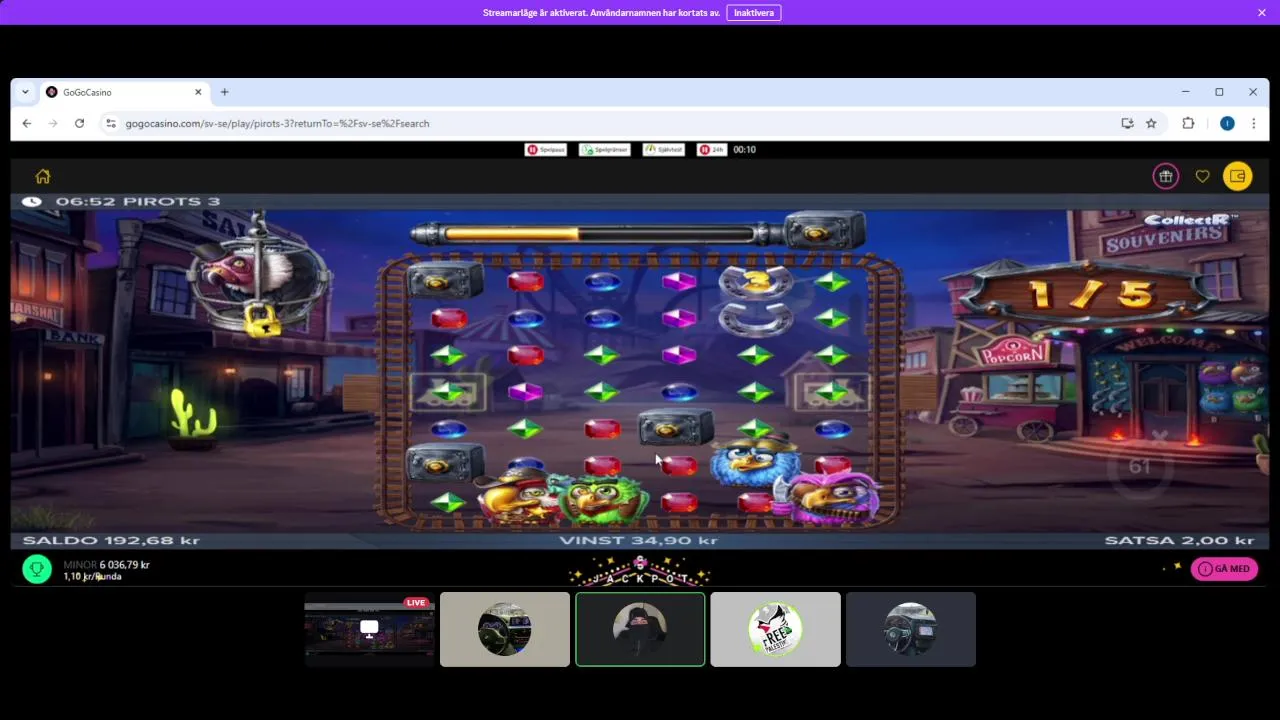Open the Självtest button

pyautogui.click(x=664, y=150)
